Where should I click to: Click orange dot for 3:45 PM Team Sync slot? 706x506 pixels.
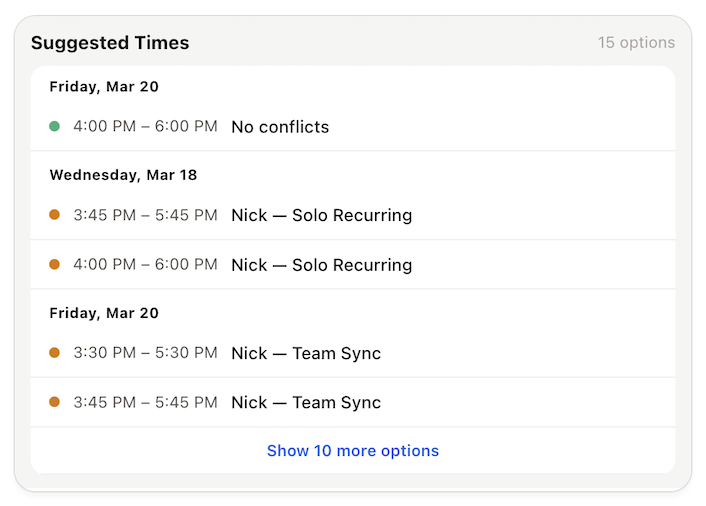[54, 403]
